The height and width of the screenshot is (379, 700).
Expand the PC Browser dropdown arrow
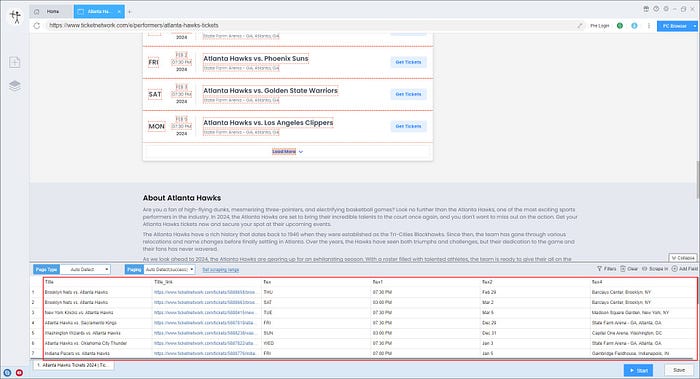coord(695,26)
